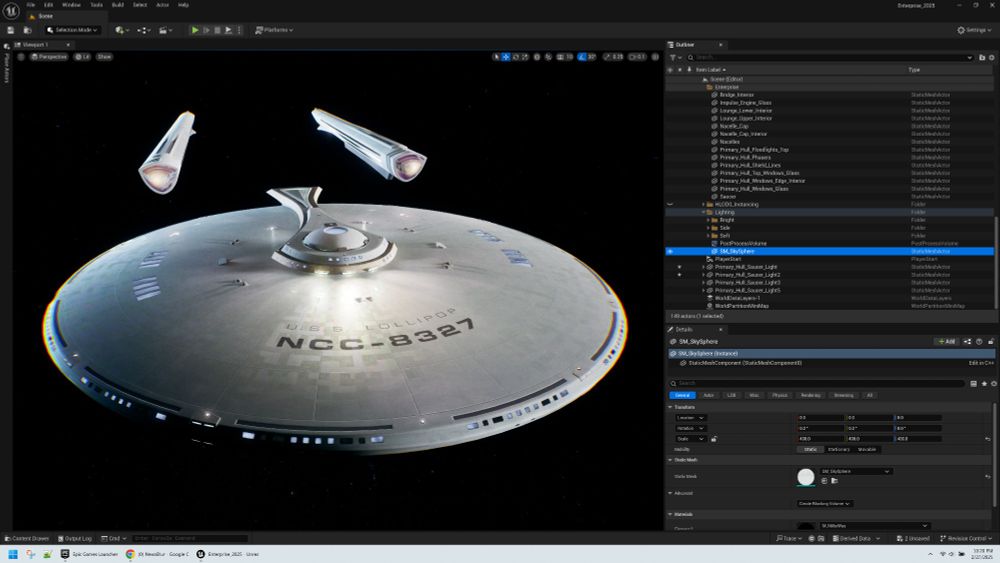Open the Selection Mode dropdown
1000x563 pixels.
click(72, 30)
